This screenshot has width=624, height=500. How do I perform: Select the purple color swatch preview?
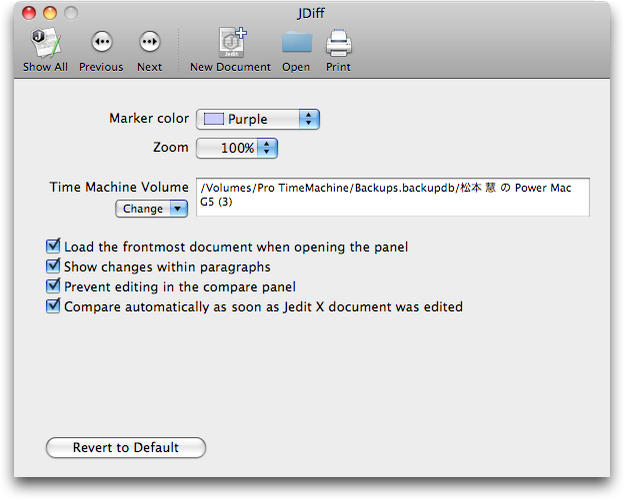click(214, 119)
